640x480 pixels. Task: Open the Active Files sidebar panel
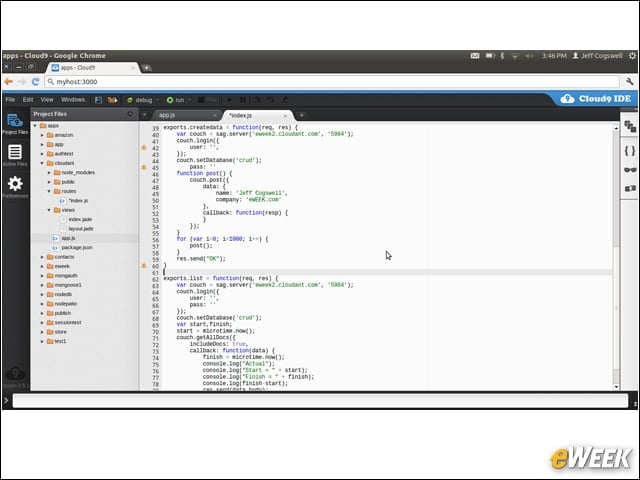click(15, 155)
